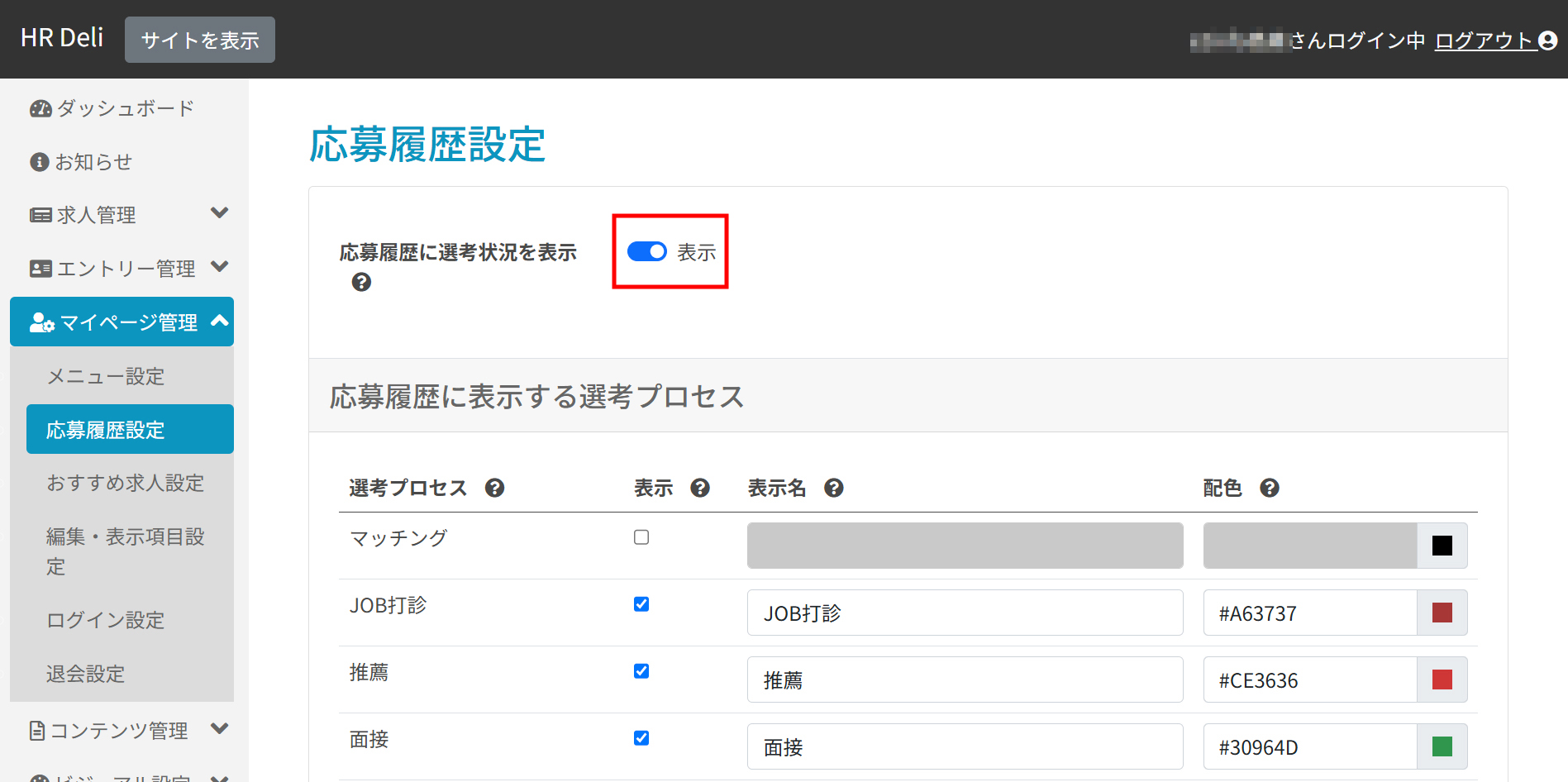
Task: Click the HR Deli logo text
Action: coord(62,38)
